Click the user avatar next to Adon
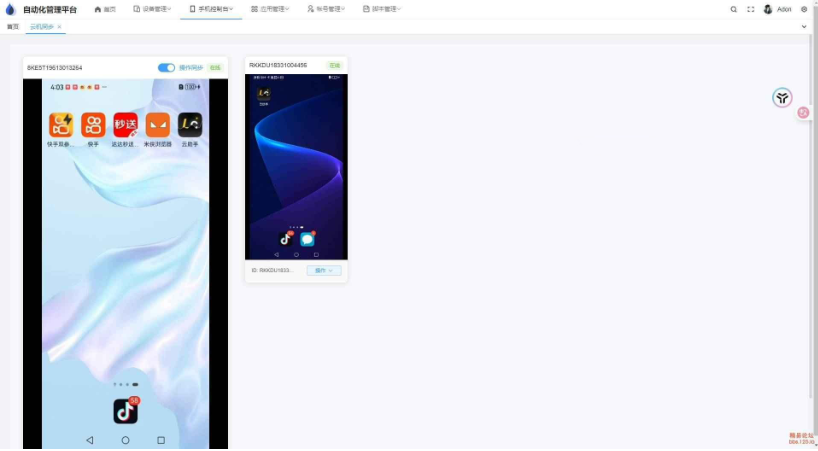818x451 pixels. (x=768, y=9)
